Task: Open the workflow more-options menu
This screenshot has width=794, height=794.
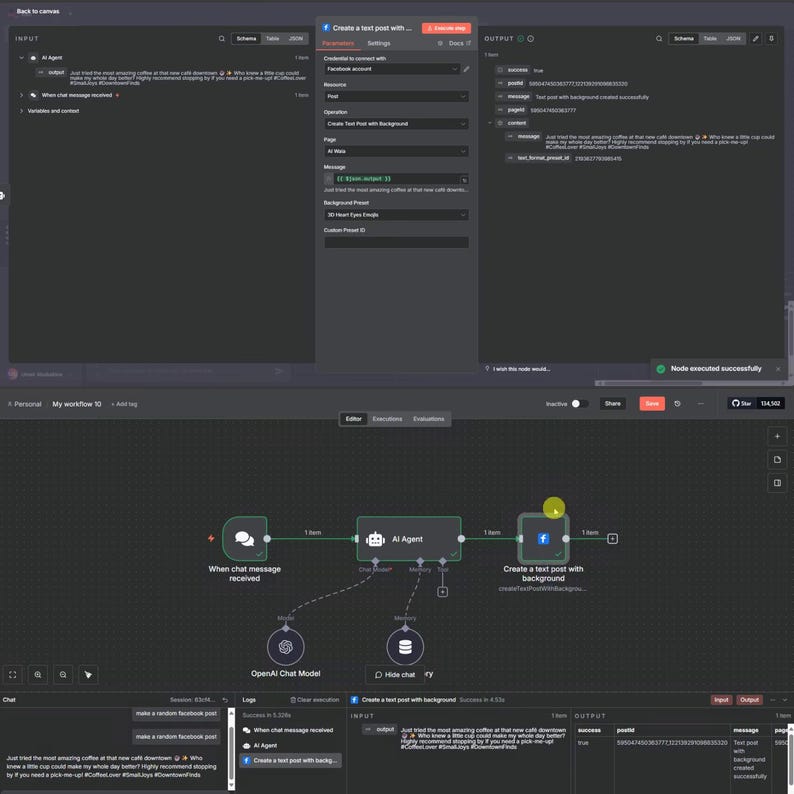Action: (701, 404)
